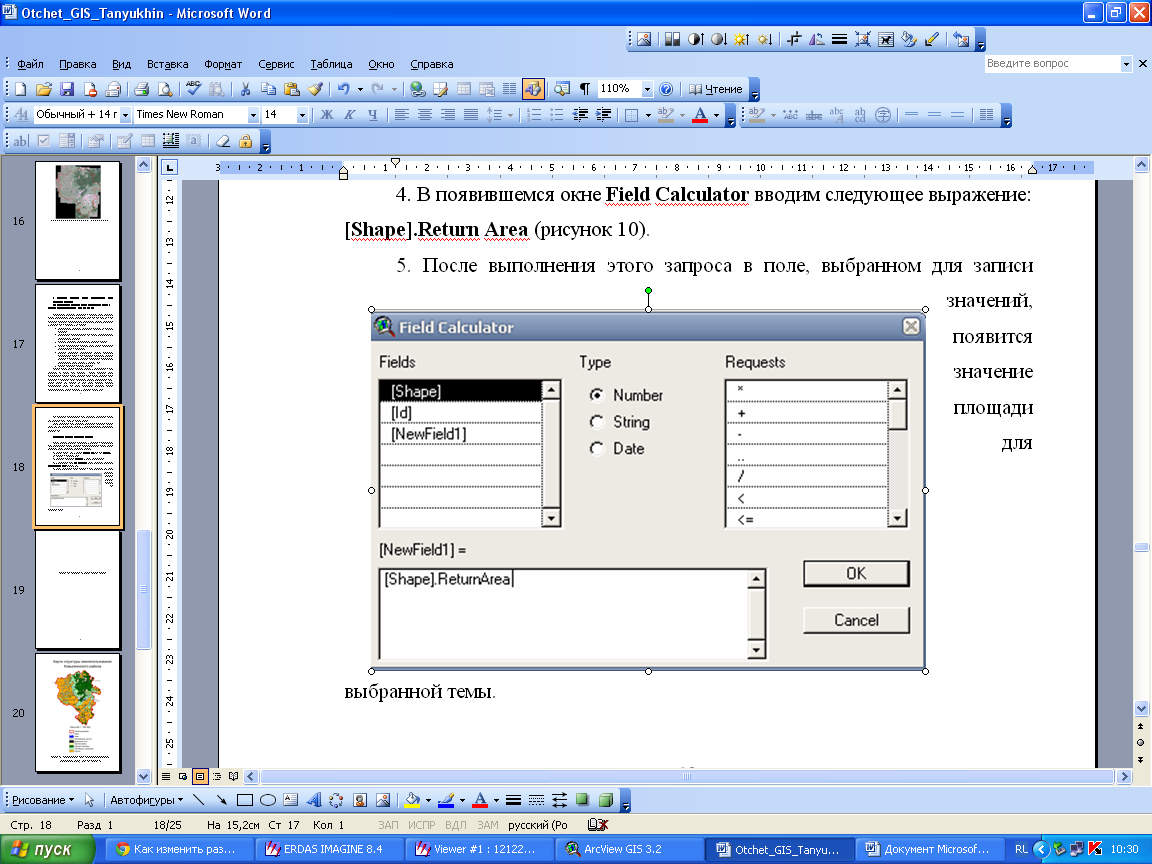
Task: Open font name Times New Roman dropdown
Action: (x=253, y=115)
